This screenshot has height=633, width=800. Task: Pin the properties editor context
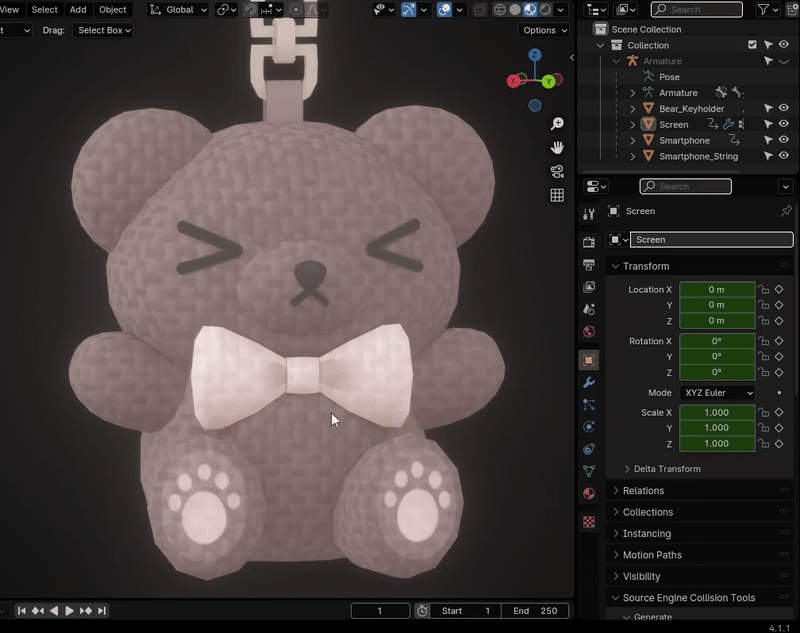[786, 211]
